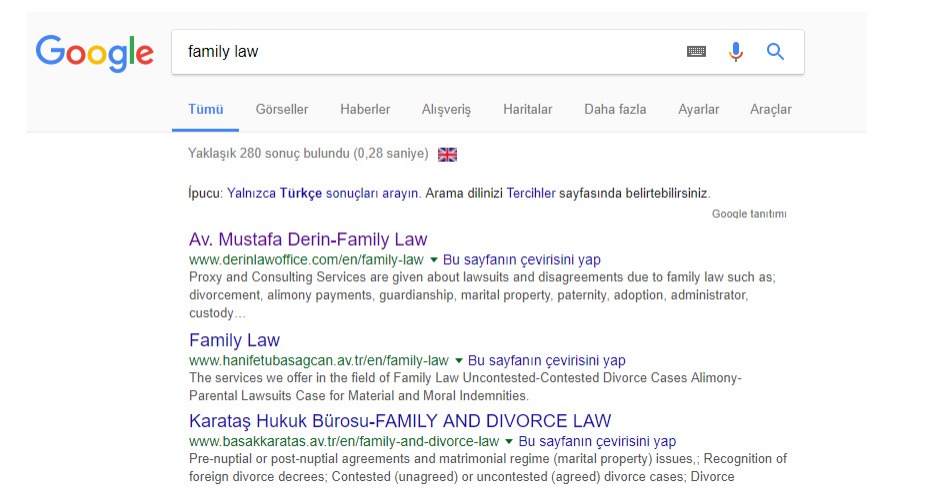Open 'Karataş Hukuk Bürosu-FAMILY AND DIVORCE LAW' result
The height and width of the screenshot is (499, 930).
pyautogui.click(x=400, y=421)
